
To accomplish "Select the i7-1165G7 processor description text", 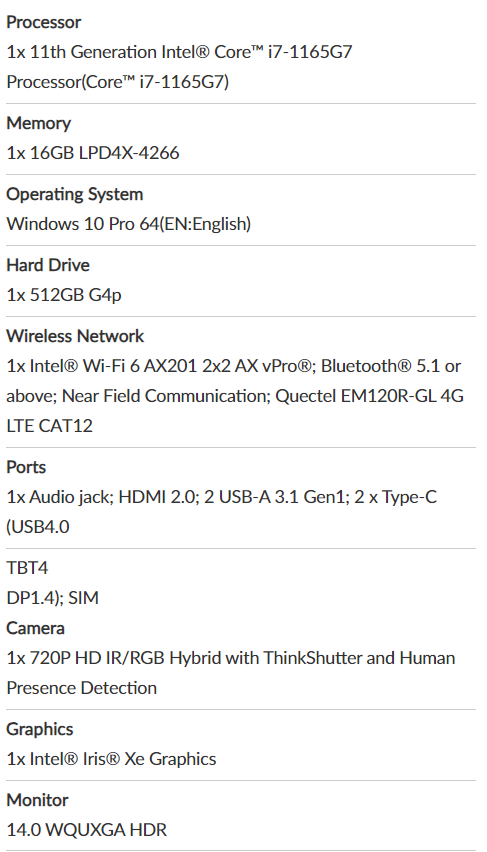I will pyautogui.click(x=179, y=67).
